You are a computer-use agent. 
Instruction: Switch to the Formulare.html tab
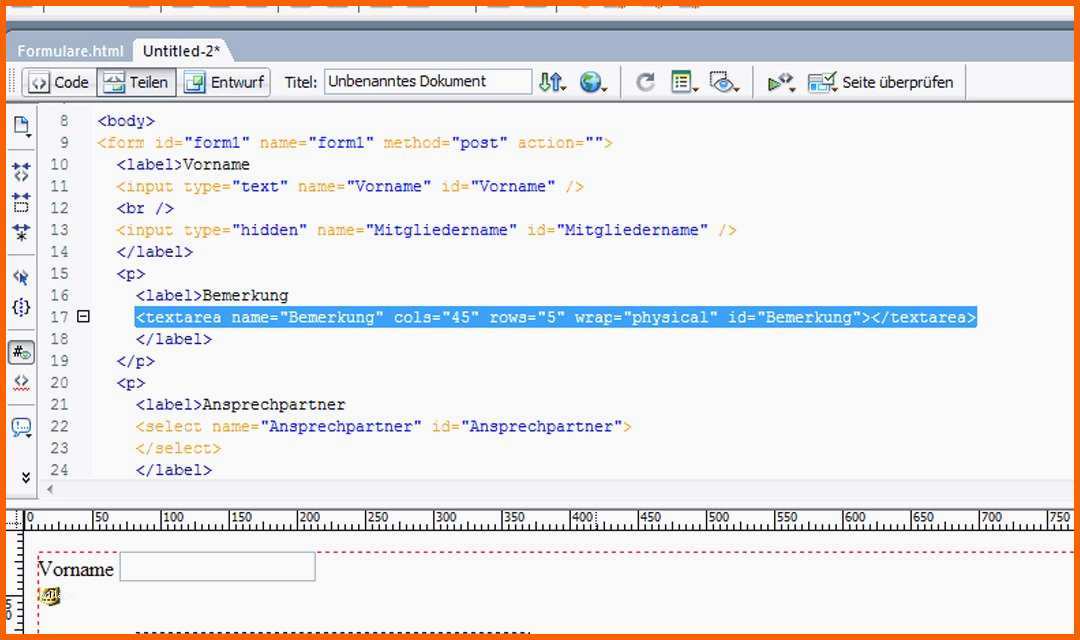[x=71, y=51]
